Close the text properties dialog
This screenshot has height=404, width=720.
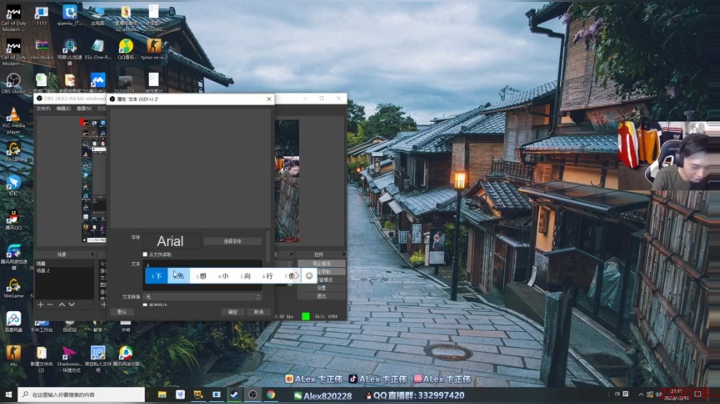(269, 99)
